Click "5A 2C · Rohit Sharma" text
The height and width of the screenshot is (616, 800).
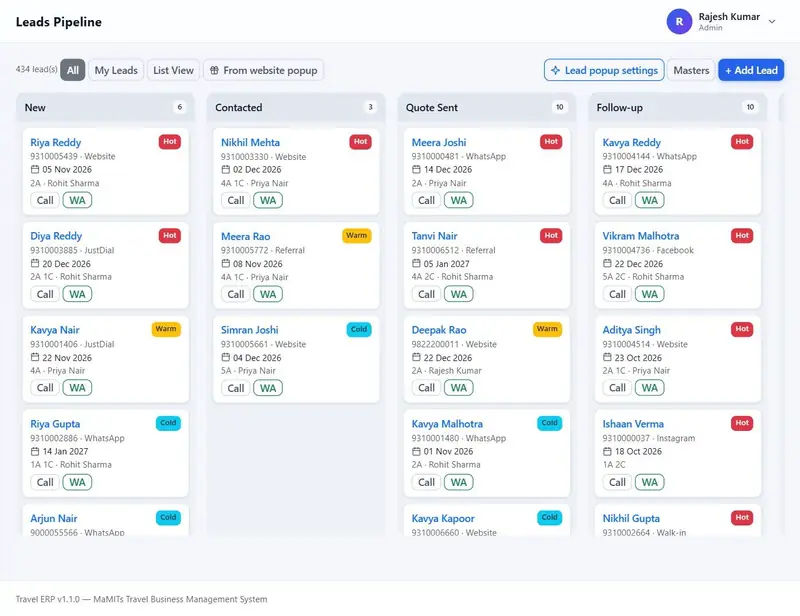pyautogui.click(x=643, y=277)
